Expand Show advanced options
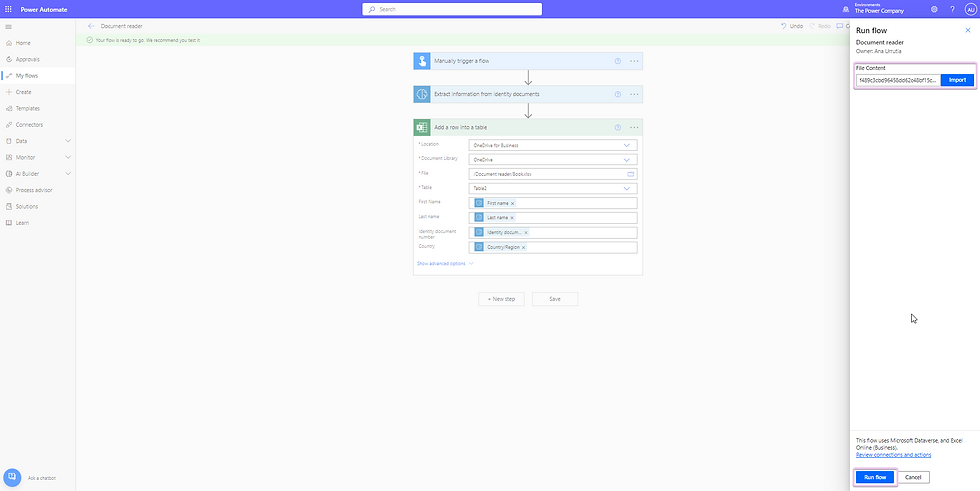The height and width of the screenshot is (491, 980). [x=445, y=264]
